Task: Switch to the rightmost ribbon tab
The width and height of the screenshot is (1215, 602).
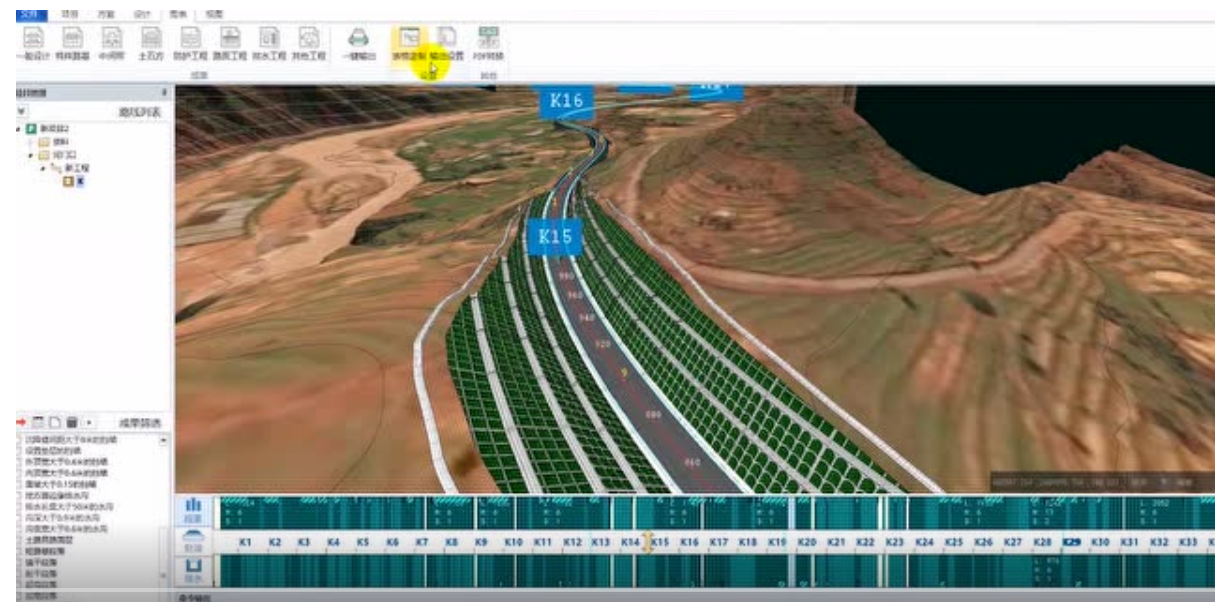Action: click(214, 15)
